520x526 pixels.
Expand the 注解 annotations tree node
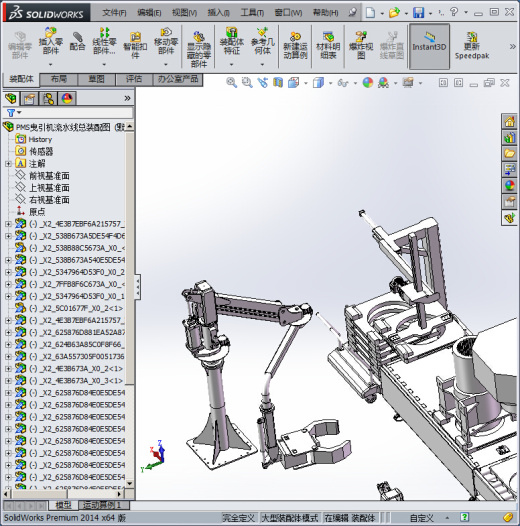(x=8, y=164)
